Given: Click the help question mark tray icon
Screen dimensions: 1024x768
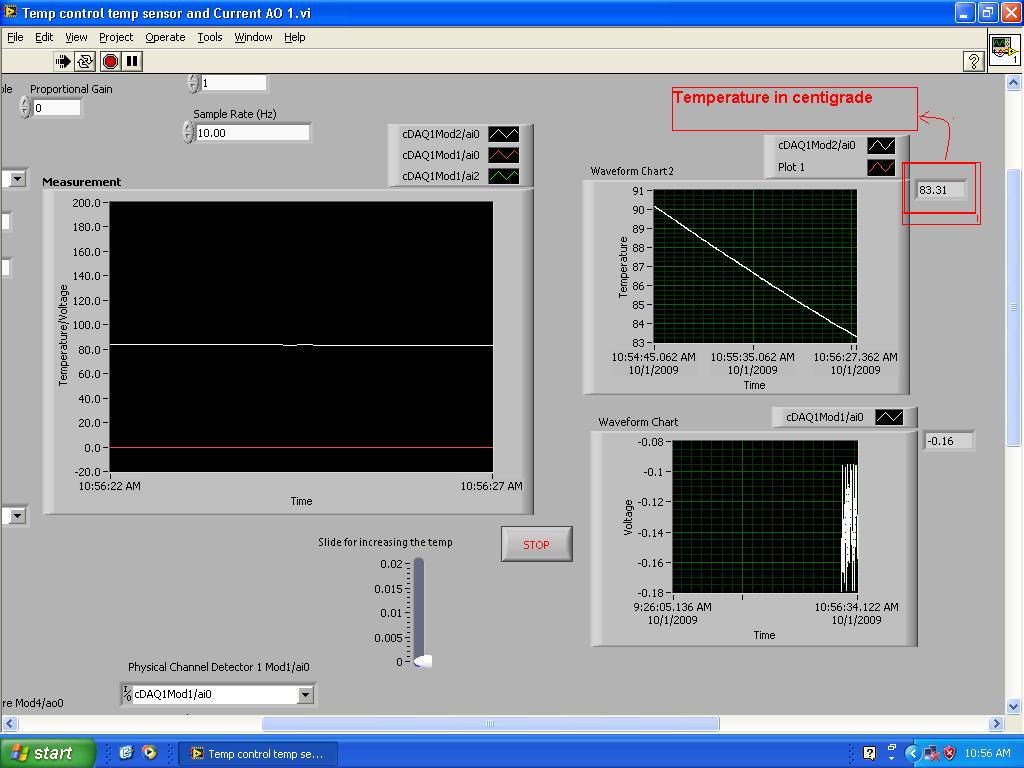Looking at the screenshot, I should click(869, 753).
